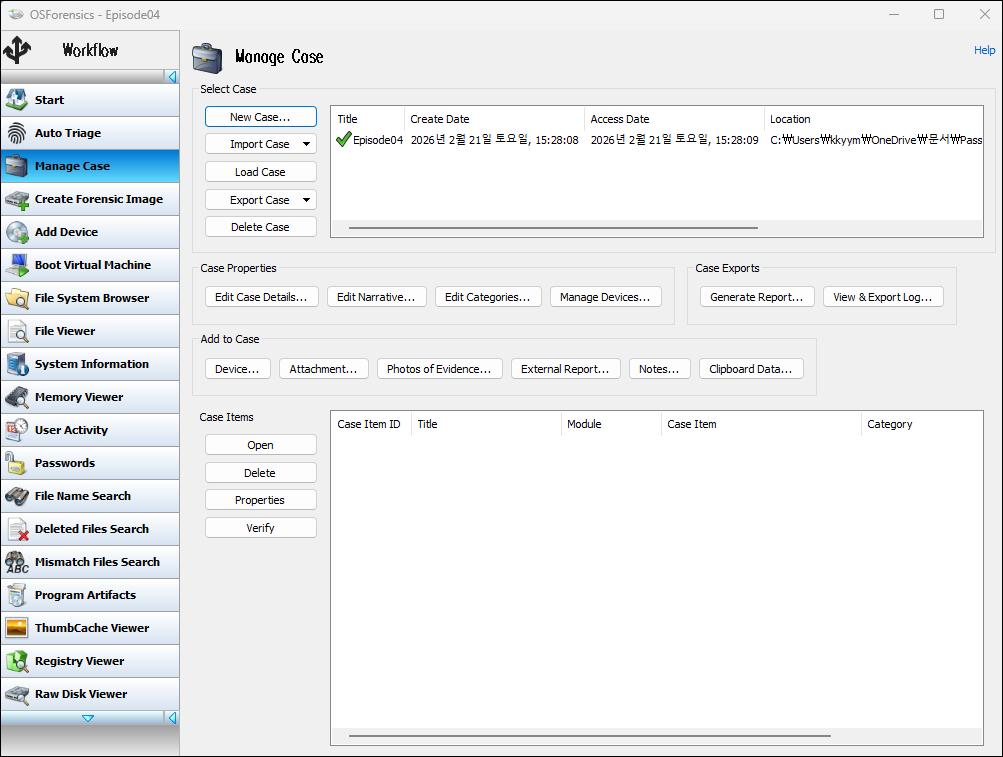Click the File Viewer magnifier icon

pos(17,331)
